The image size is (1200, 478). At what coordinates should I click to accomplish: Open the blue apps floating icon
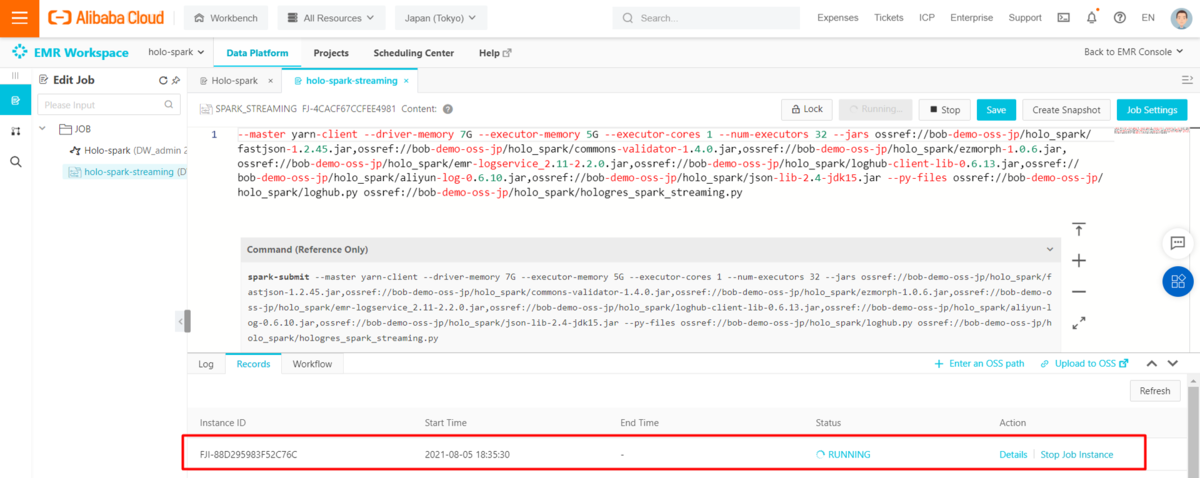(1178, 282)
